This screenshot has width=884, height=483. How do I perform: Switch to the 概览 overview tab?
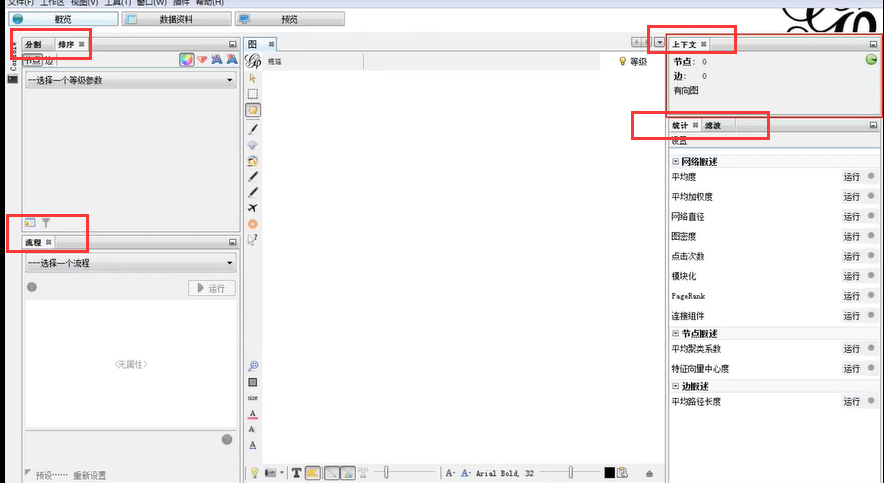click(63, 19)
